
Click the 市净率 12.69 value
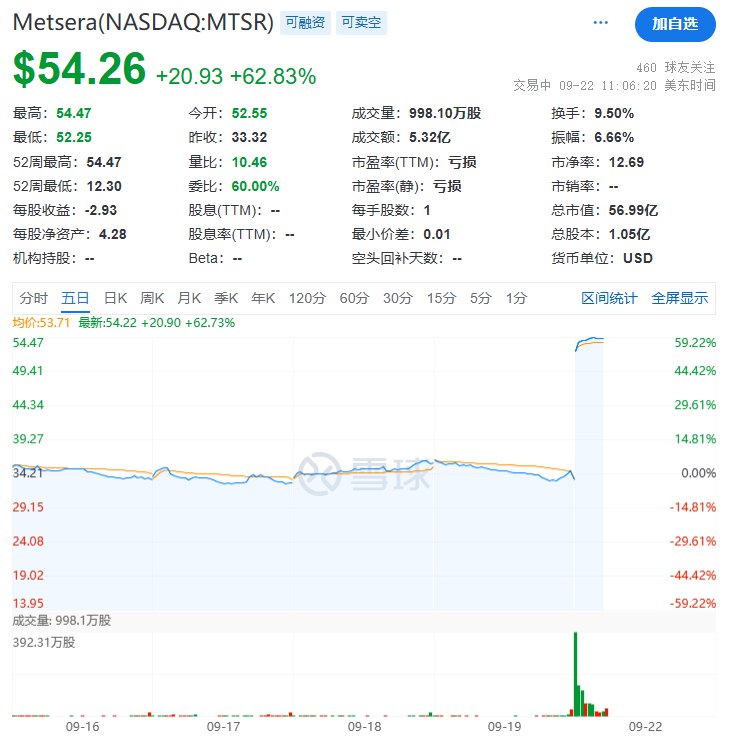coord(626,162)
